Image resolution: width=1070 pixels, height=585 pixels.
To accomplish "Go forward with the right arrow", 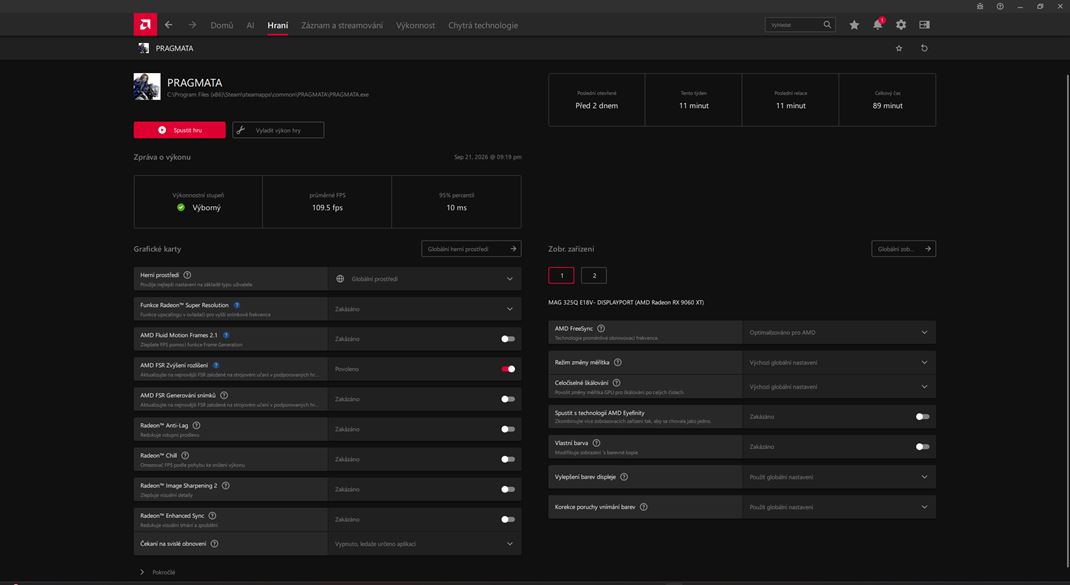I will pos(192,25).
